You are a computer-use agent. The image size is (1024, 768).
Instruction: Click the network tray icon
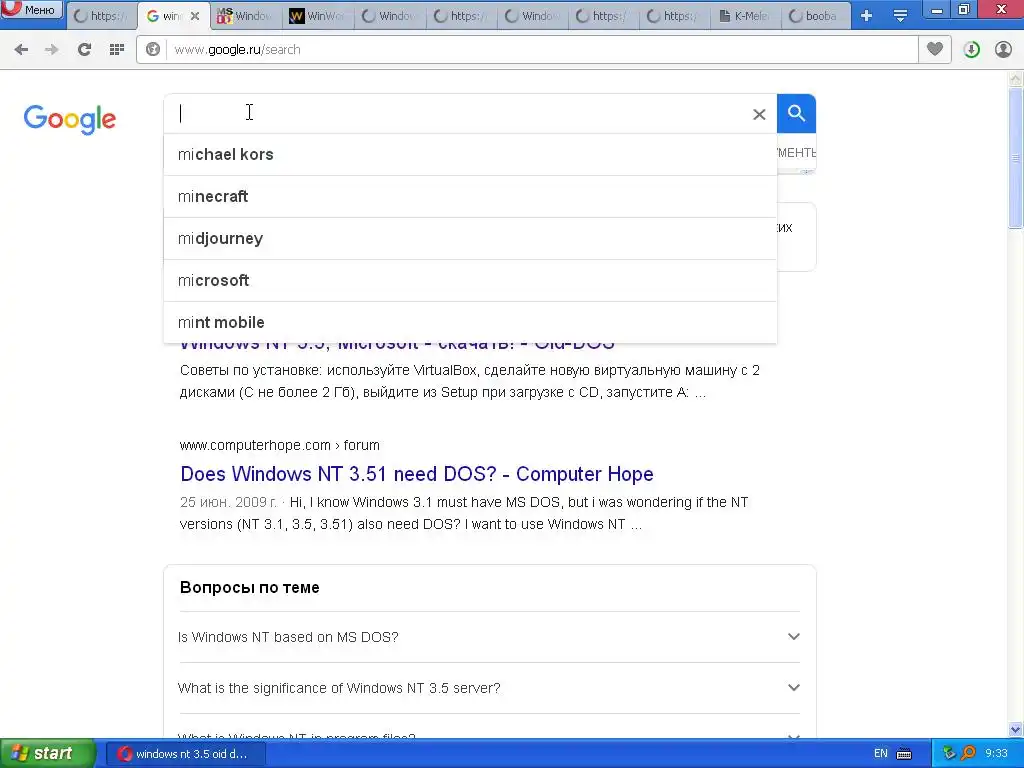pos(949,754)
